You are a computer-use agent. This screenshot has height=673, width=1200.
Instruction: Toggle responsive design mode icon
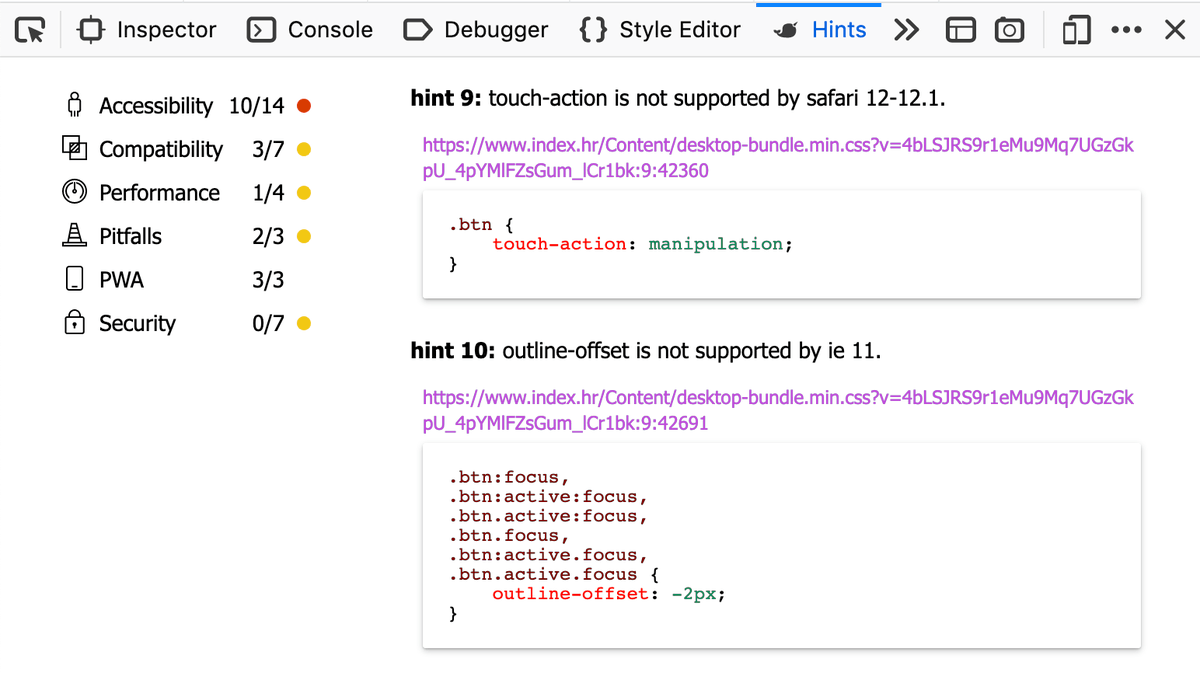1077,31
